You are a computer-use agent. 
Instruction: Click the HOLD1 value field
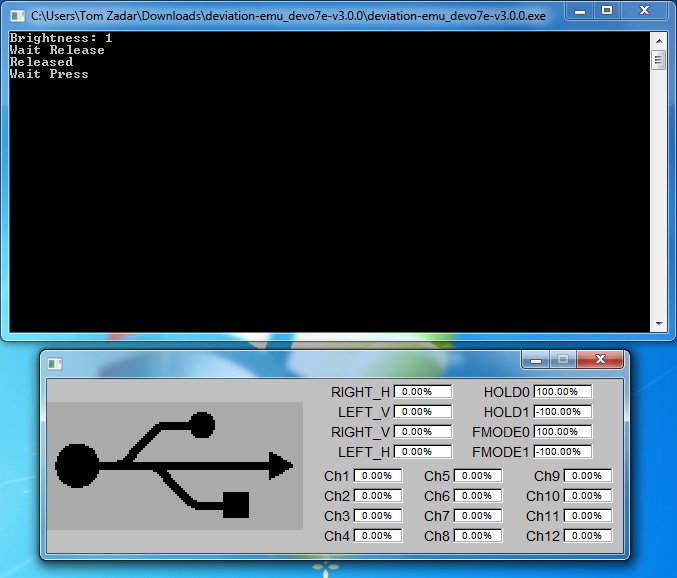pyautogui.click(x=563, y=412)
